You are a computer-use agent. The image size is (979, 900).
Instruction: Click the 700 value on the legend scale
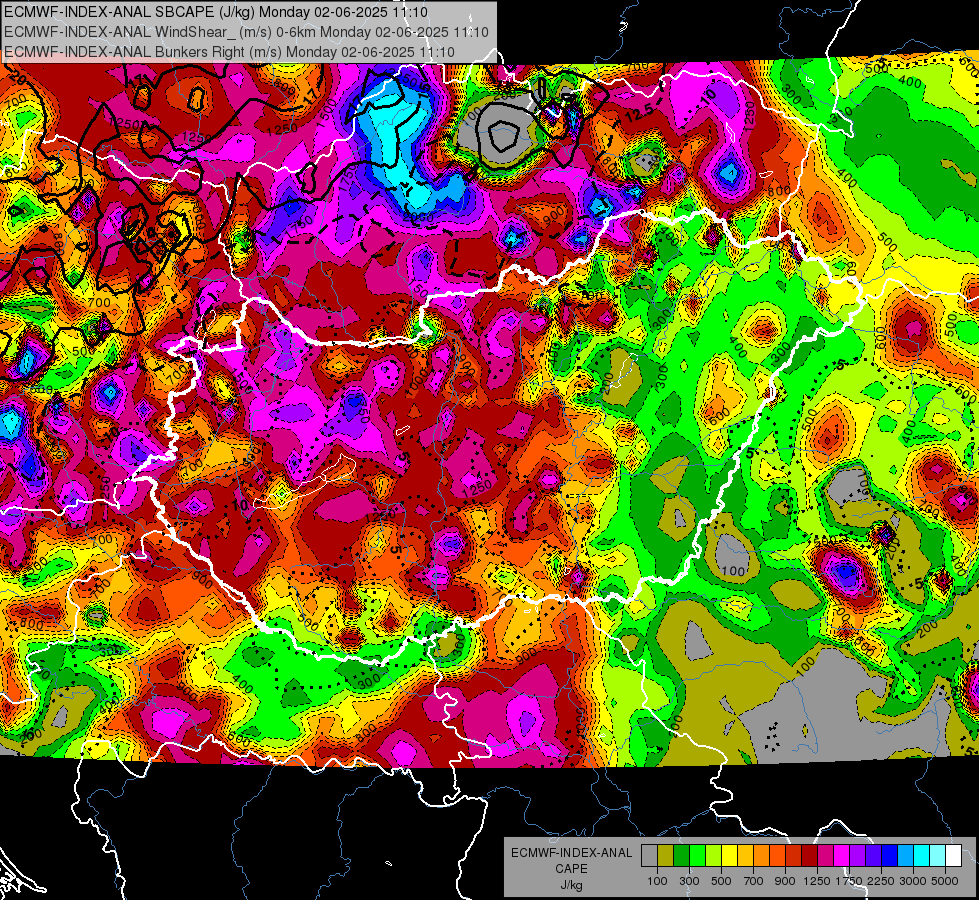pos(754,881)
